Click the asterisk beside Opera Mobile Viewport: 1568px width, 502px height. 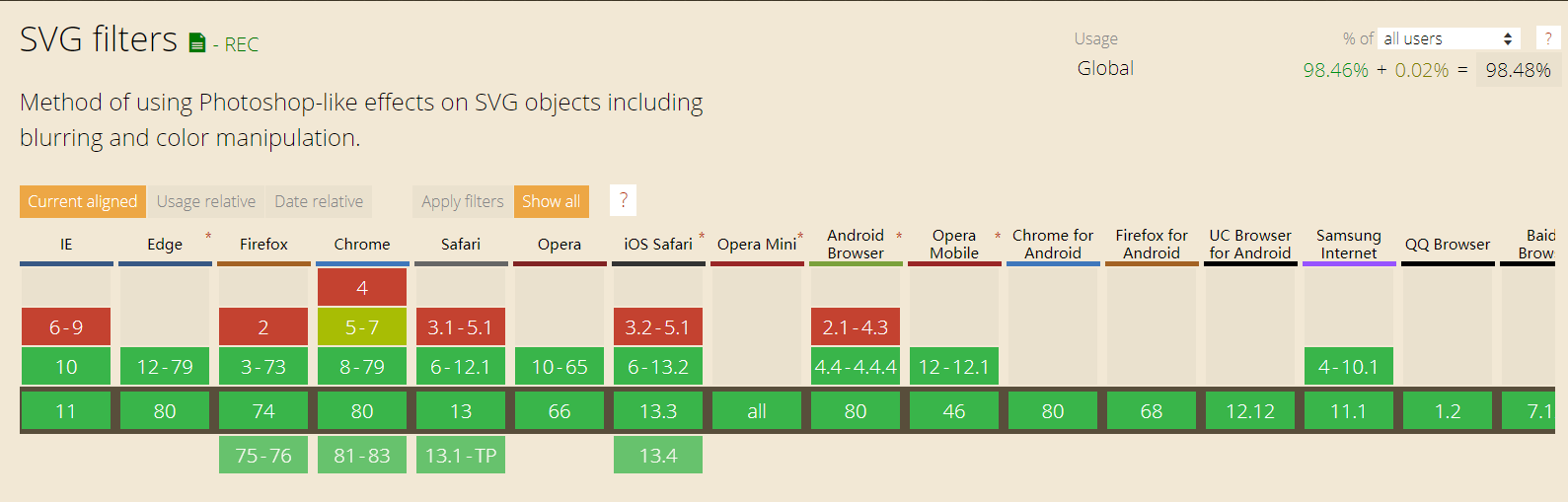(998, 237)
